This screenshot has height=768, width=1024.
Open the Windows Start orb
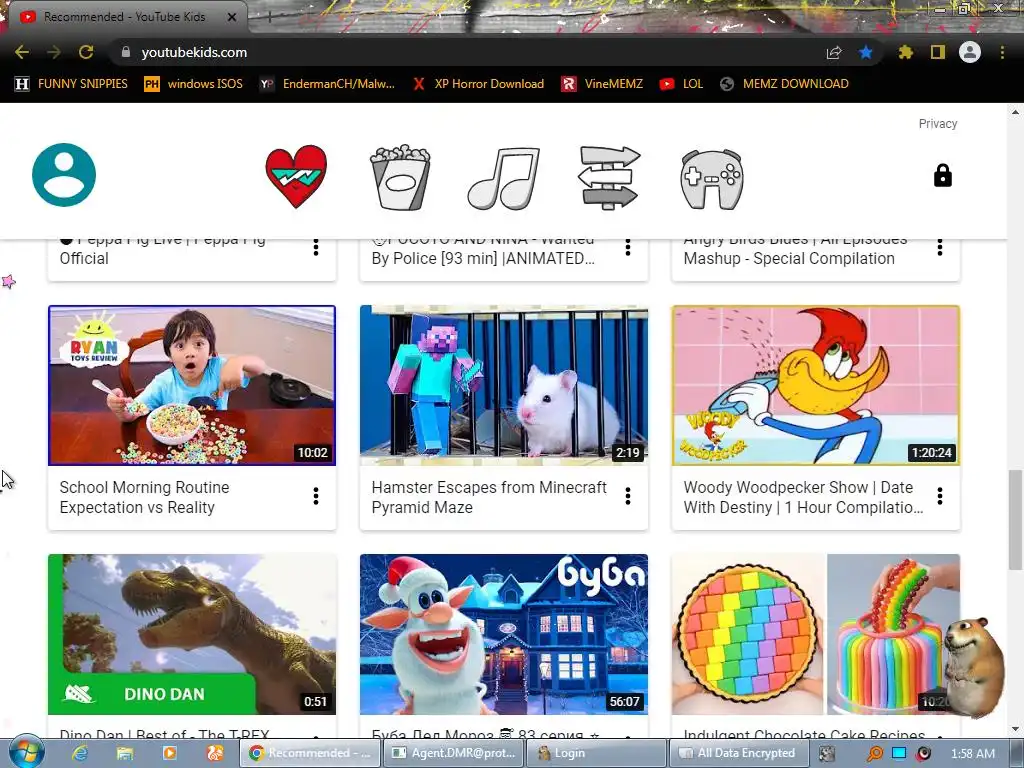(x=26, y=753)
